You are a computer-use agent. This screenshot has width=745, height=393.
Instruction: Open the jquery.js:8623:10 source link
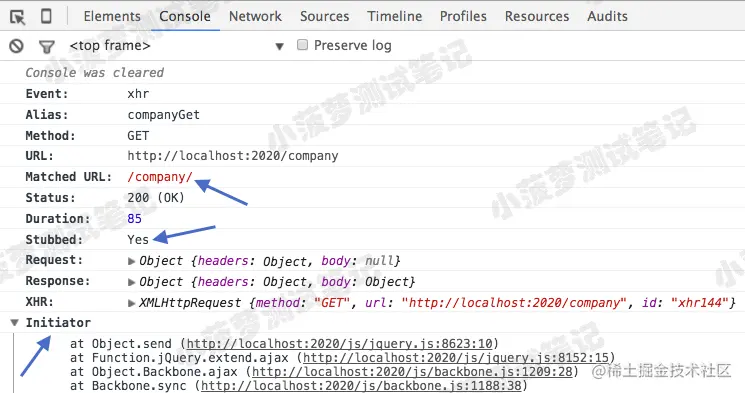[339, 344]
